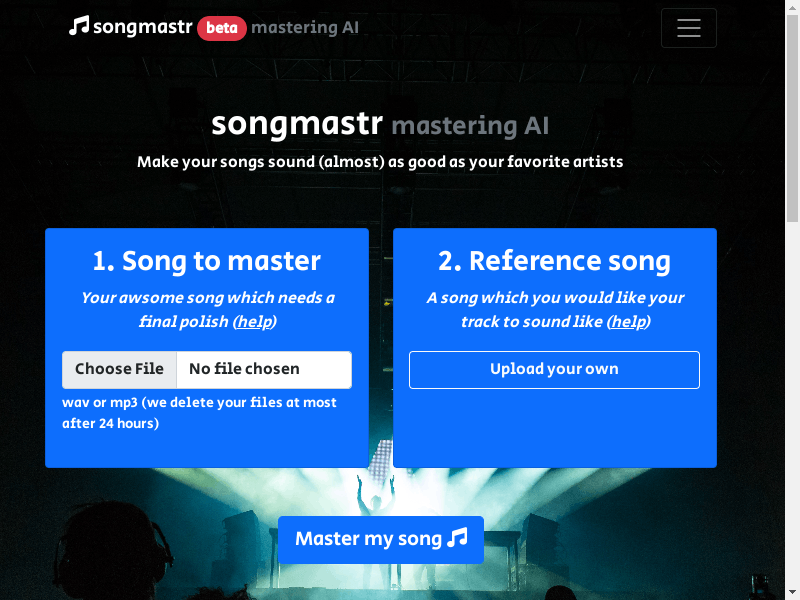800x600 pixels.
Task: Click the songmastr music note logo icon
Action: 79,26
